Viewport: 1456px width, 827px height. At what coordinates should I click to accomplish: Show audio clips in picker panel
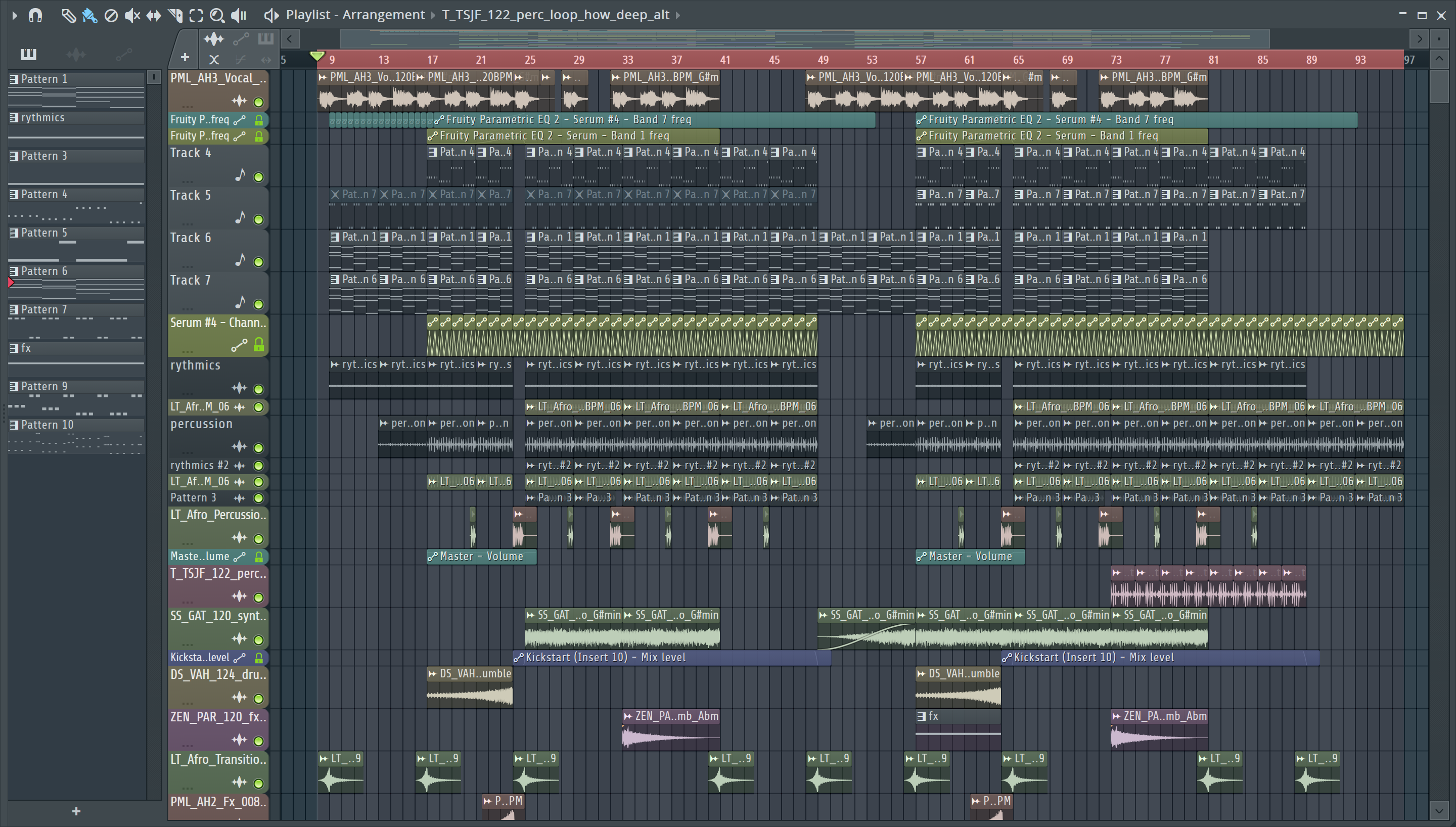point(76,55)
